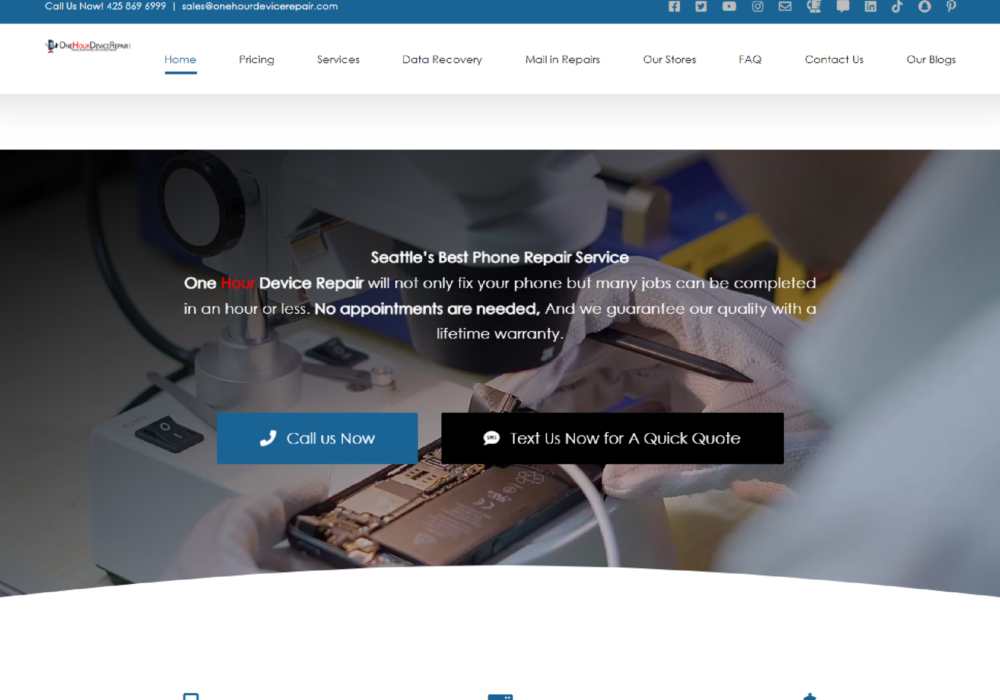
Task: Click the Call us Now button
Action: tap(317, 438)
